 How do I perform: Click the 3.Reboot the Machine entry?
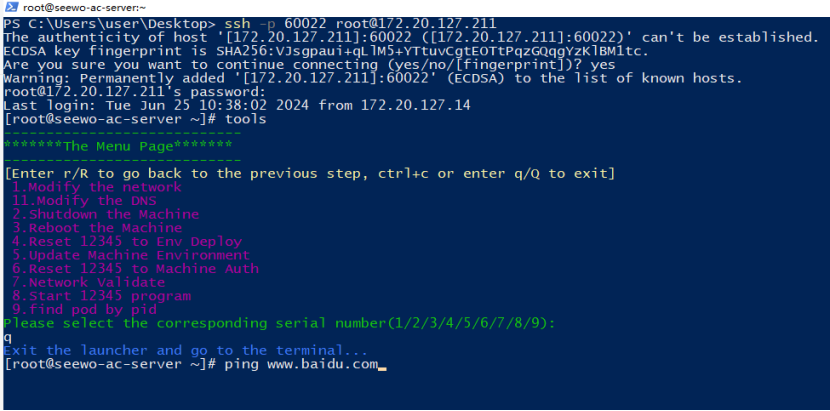(x=97, y=228)
